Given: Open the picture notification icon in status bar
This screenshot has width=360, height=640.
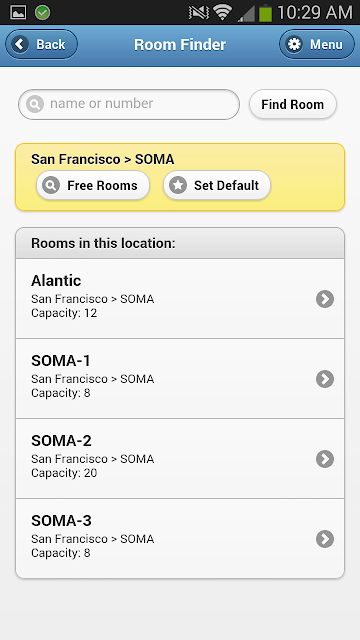Looking at the screenshot, I should [18, 13].
